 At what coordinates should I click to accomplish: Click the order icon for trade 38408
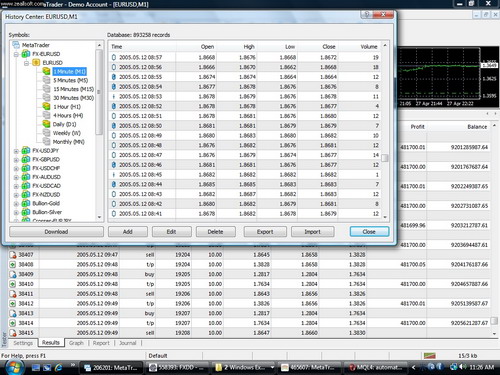coord(13,265)
